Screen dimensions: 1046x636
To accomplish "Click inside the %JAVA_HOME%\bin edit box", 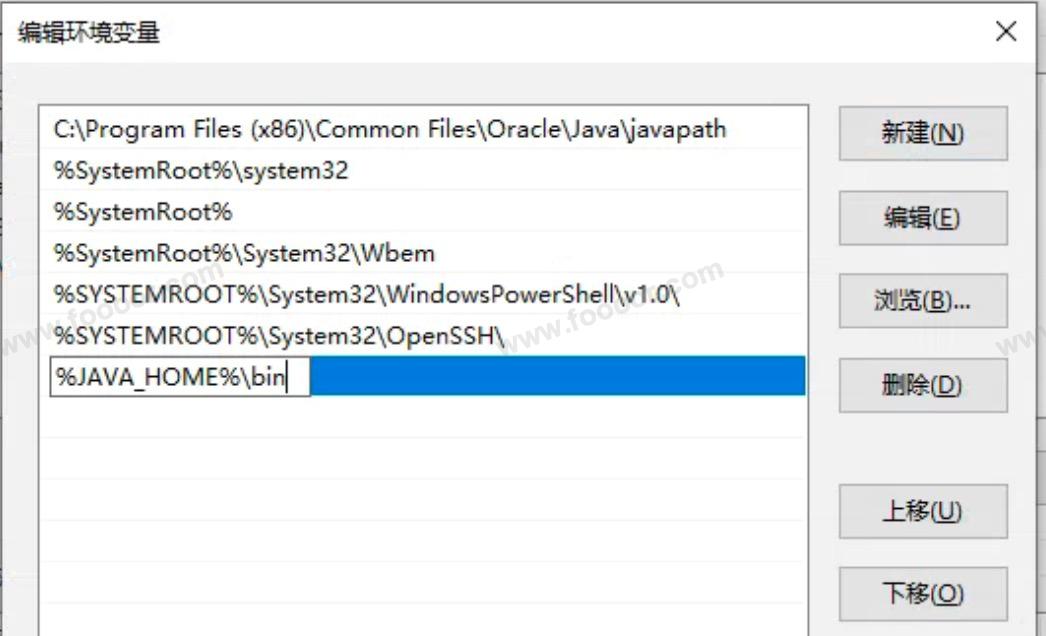I will 180,379.
